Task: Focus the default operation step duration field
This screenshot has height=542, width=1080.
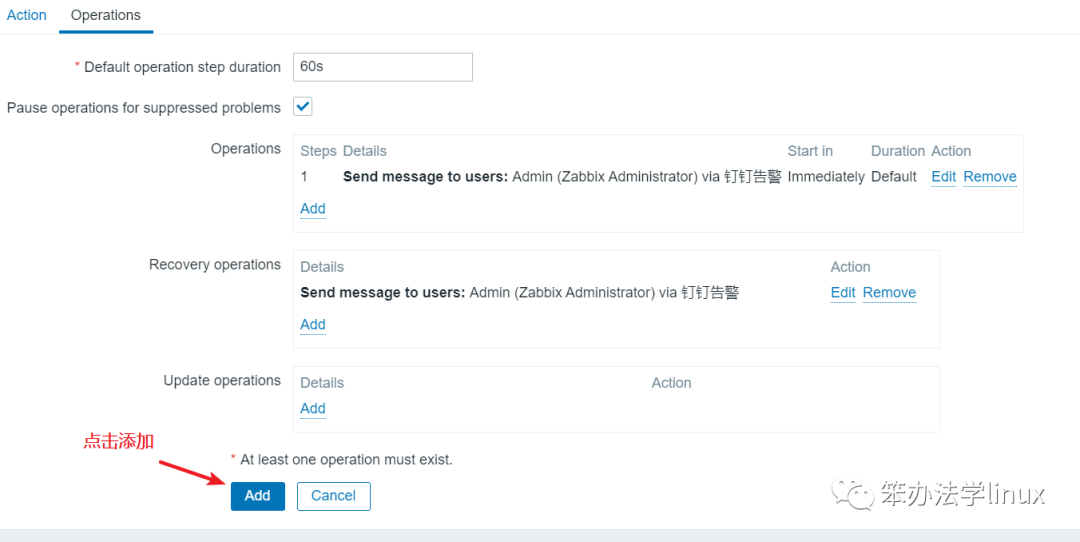Action: point(382,67)
